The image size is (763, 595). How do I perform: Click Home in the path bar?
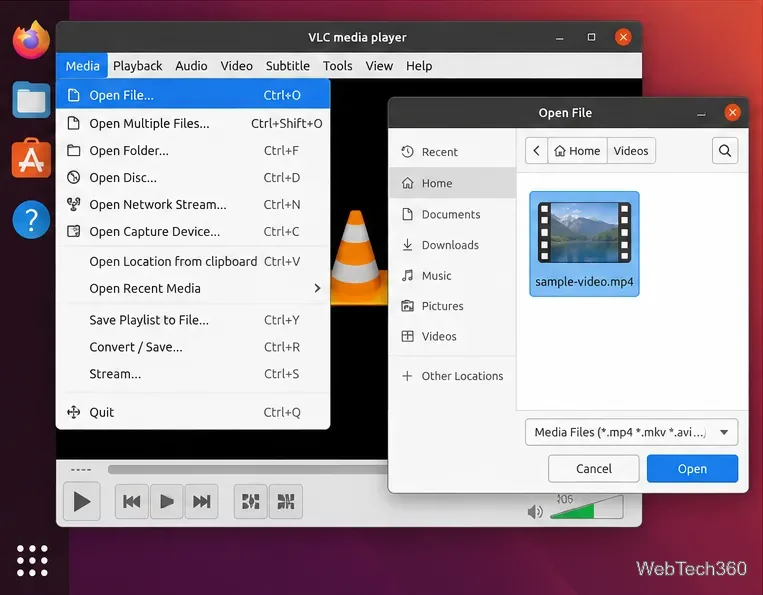[577, 151]
